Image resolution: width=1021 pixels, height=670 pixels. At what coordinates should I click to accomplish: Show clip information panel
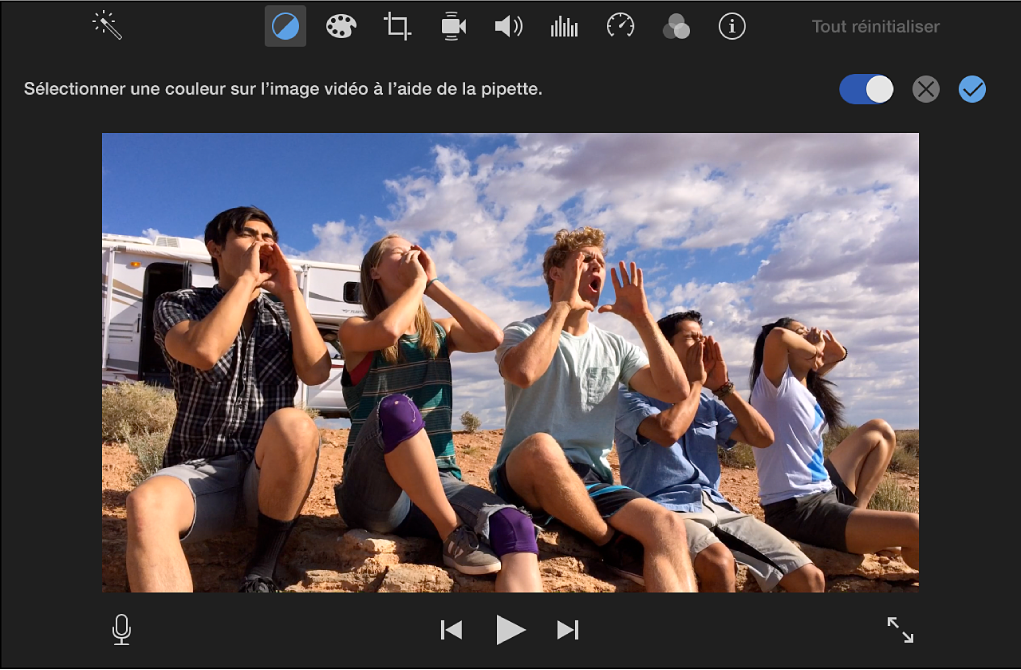(732, 27)
